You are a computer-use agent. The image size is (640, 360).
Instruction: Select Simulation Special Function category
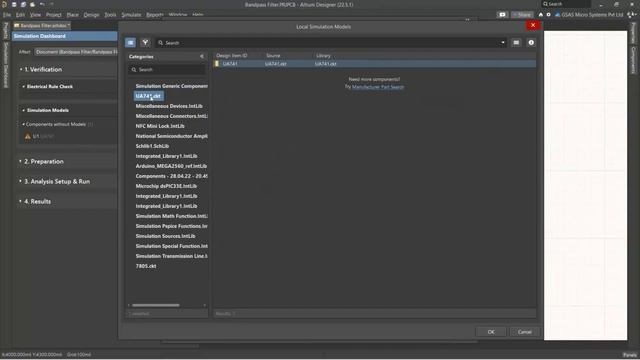pos(171,246)
